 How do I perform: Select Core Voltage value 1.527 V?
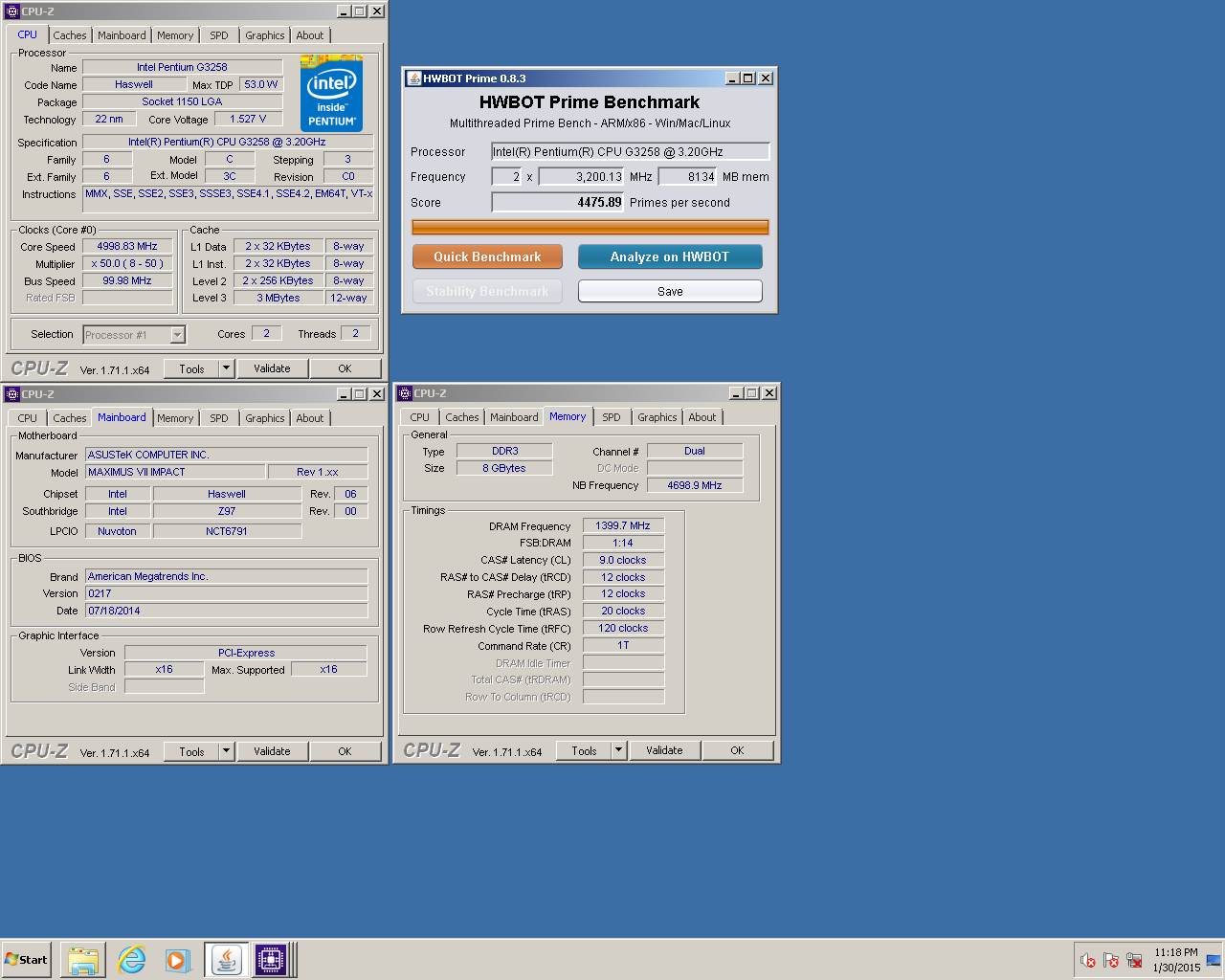248,119
